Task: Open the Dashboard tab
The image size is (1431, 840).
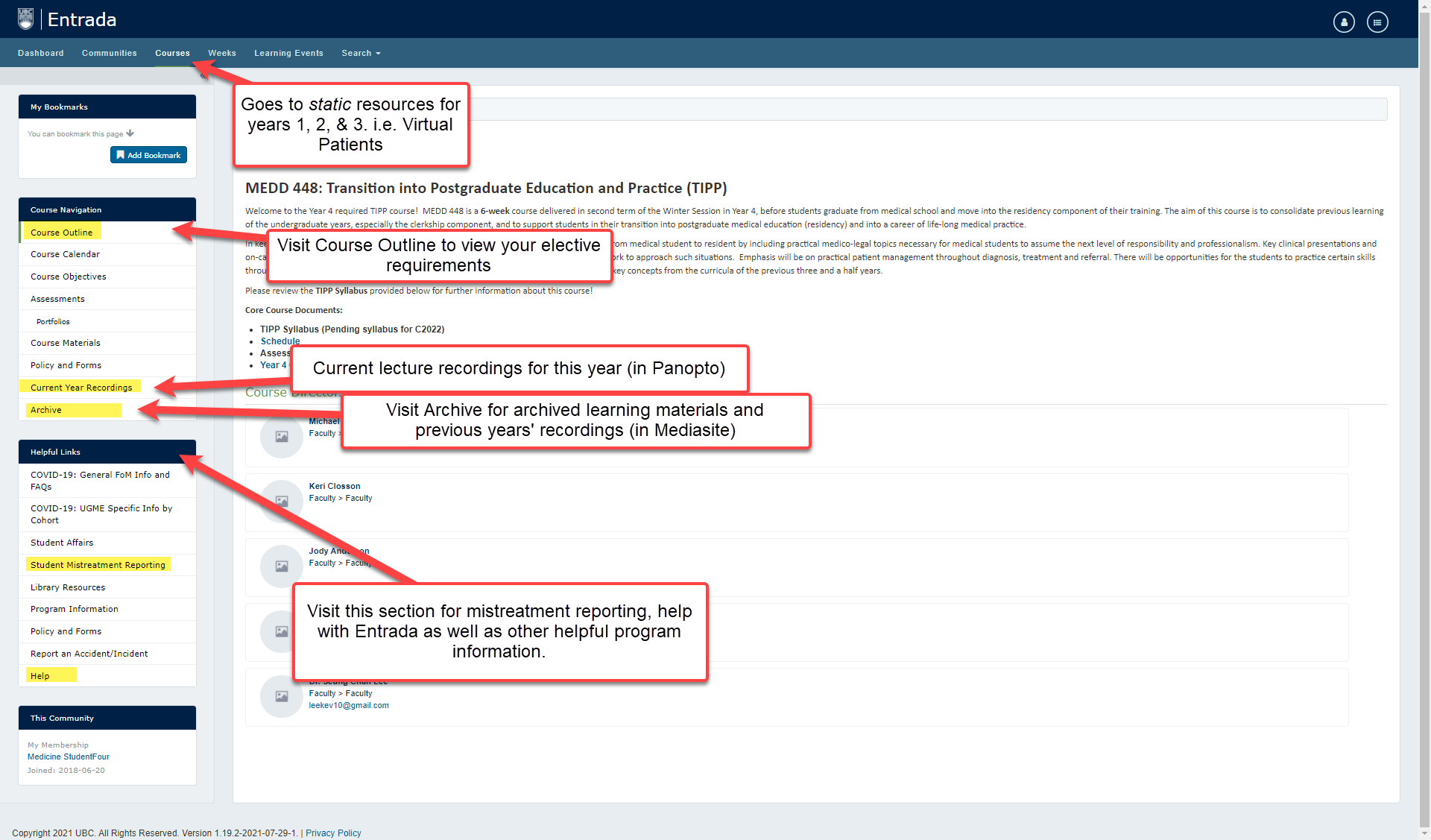Action: [x=41, y=53]
